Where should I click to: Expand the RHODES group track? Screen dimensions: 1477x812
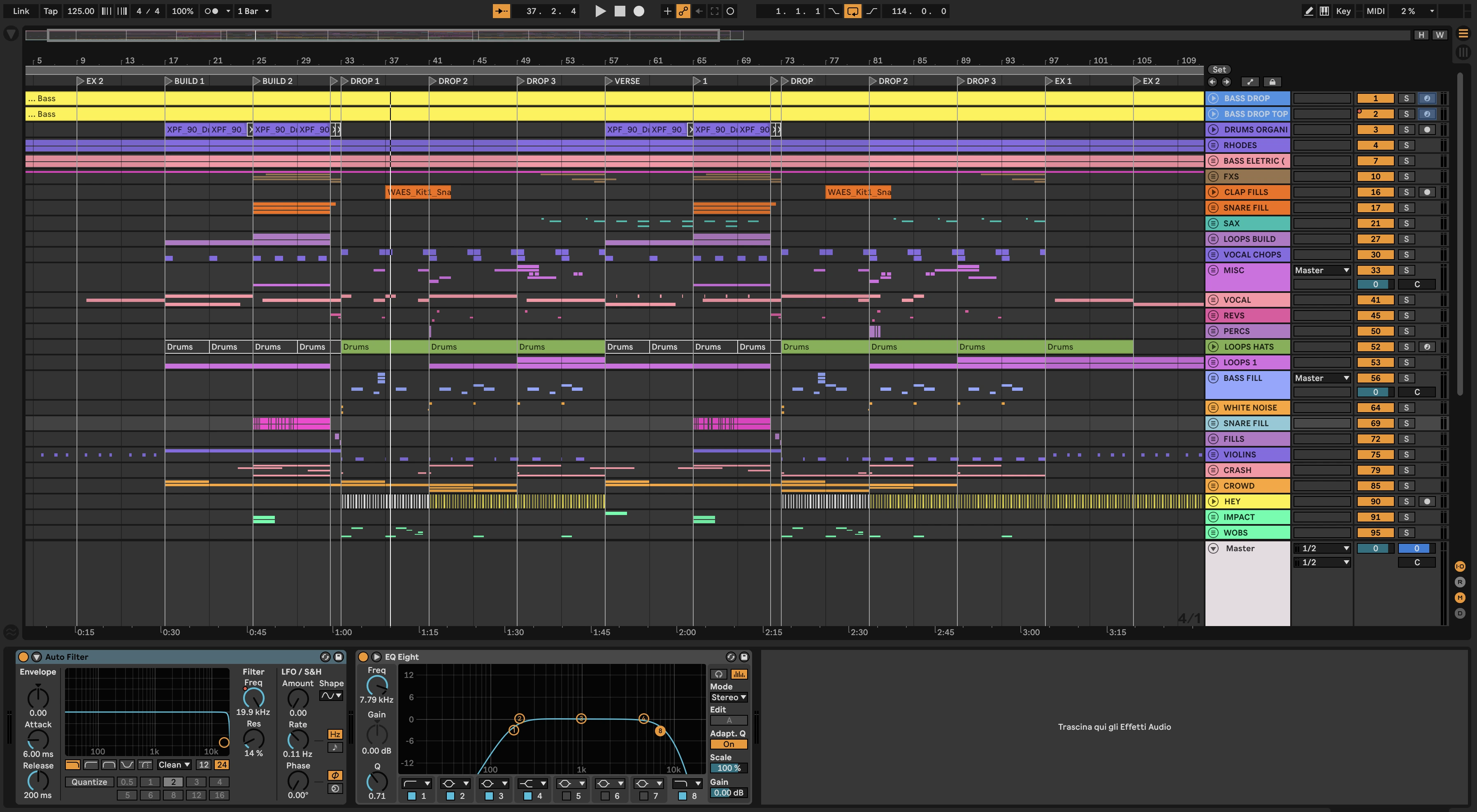pos(1213,145)
